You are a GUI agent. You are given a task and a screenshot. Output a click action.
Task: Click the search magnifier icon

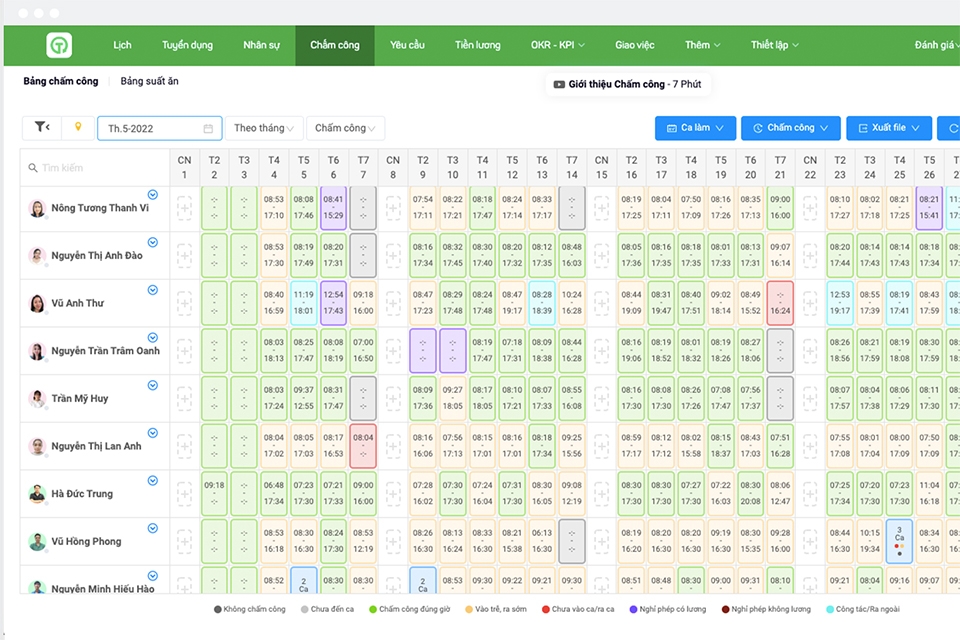click(32, 167)
